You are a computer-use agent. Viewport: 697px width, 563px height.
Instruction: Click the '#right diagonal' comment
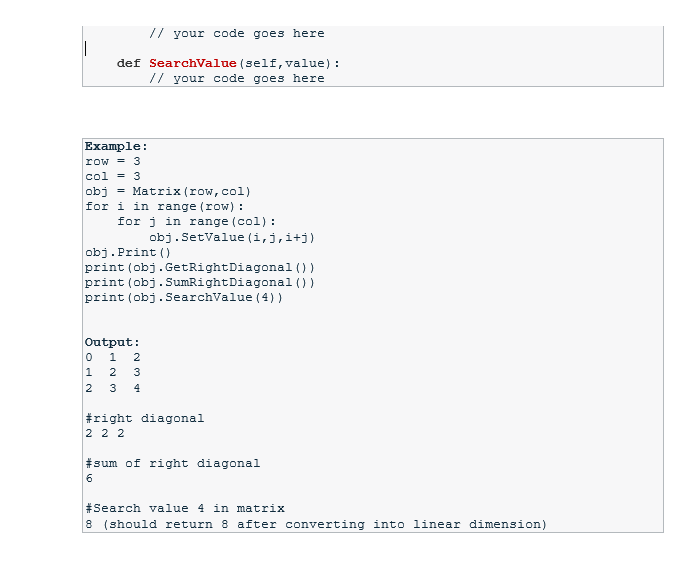(144, 418)
